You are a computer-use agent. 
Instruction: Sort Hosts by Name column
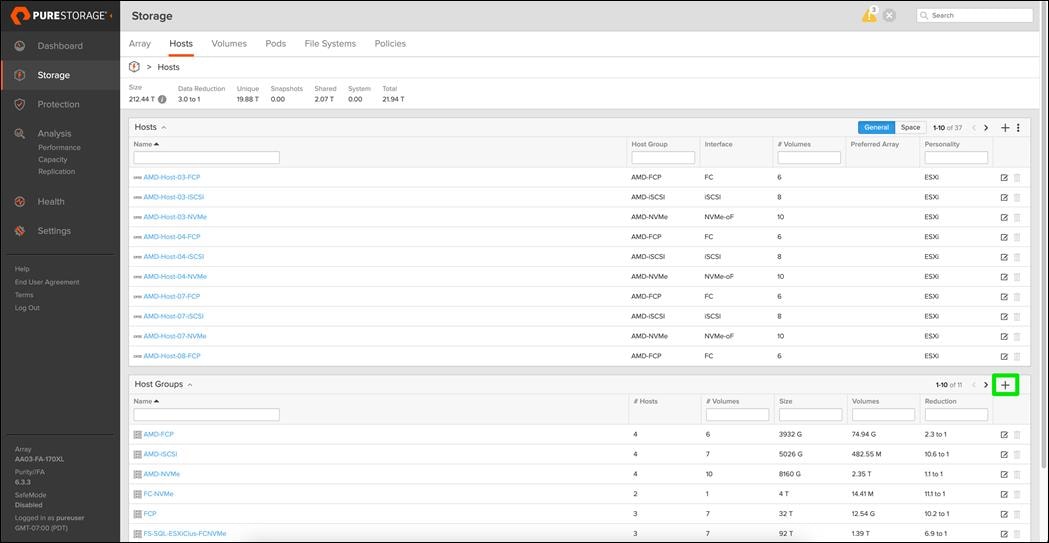click(x=147, y=144)
